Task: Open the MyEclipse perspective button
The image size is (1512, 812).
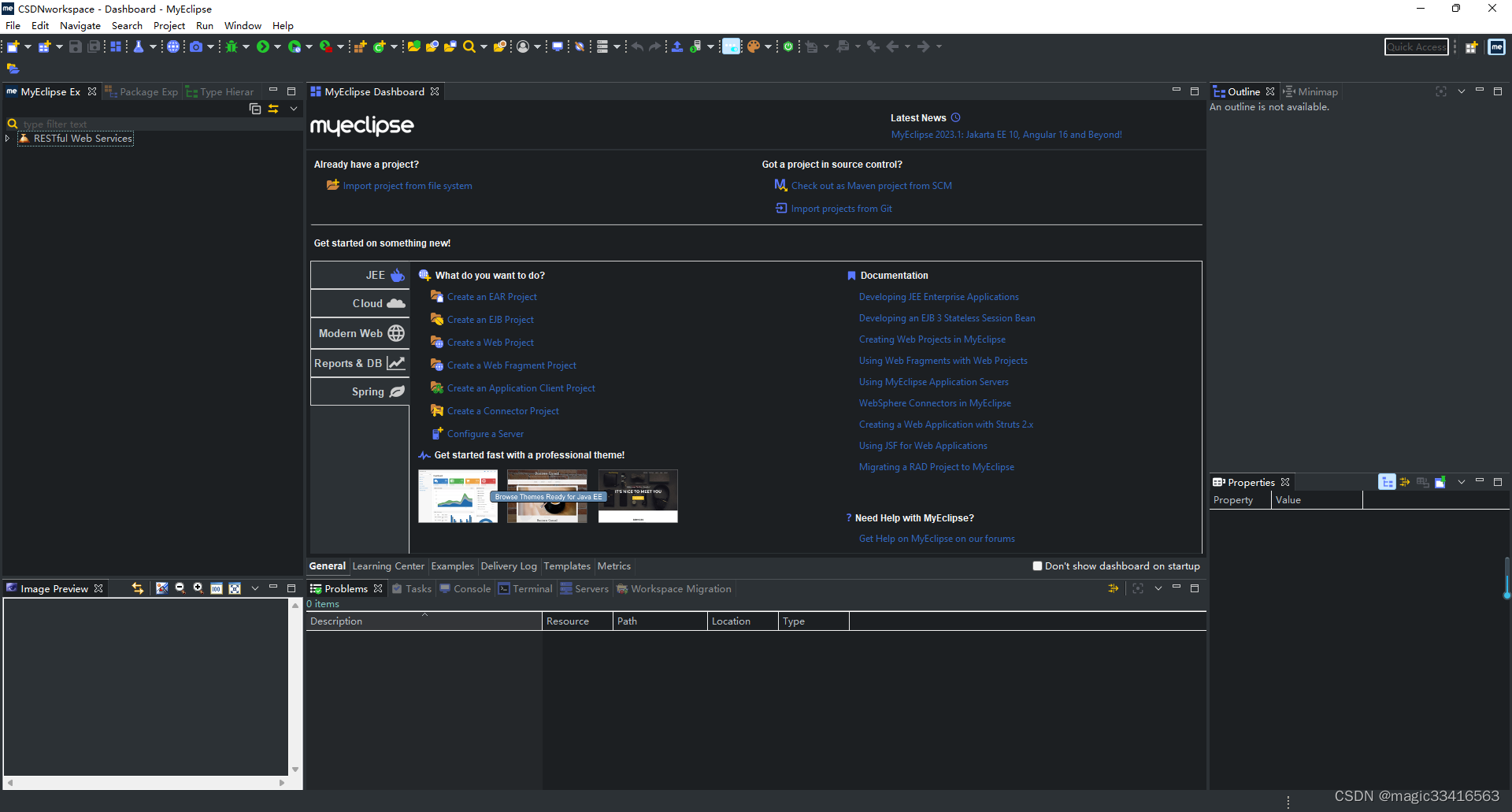Action: pyautogui.click(x=1496, y=47)
